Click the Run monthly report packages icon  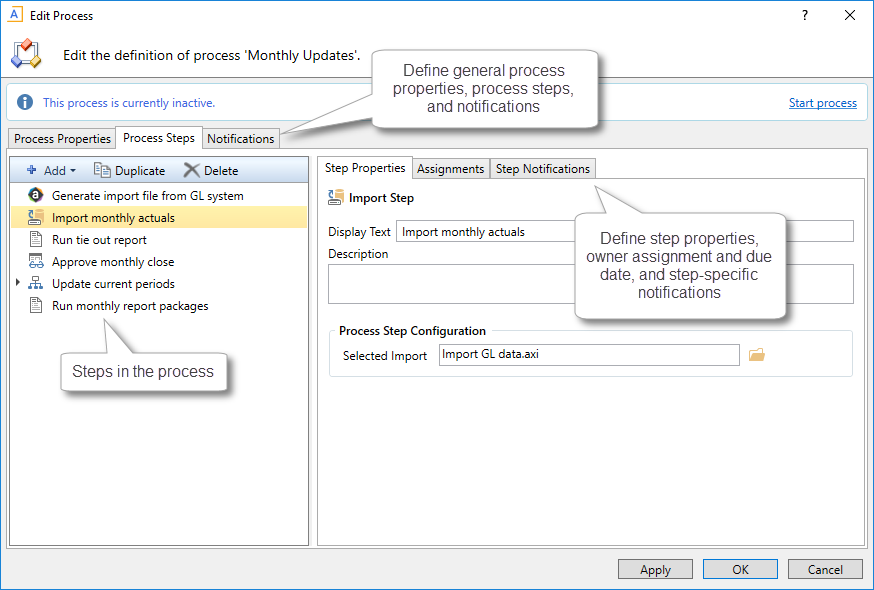35,306
